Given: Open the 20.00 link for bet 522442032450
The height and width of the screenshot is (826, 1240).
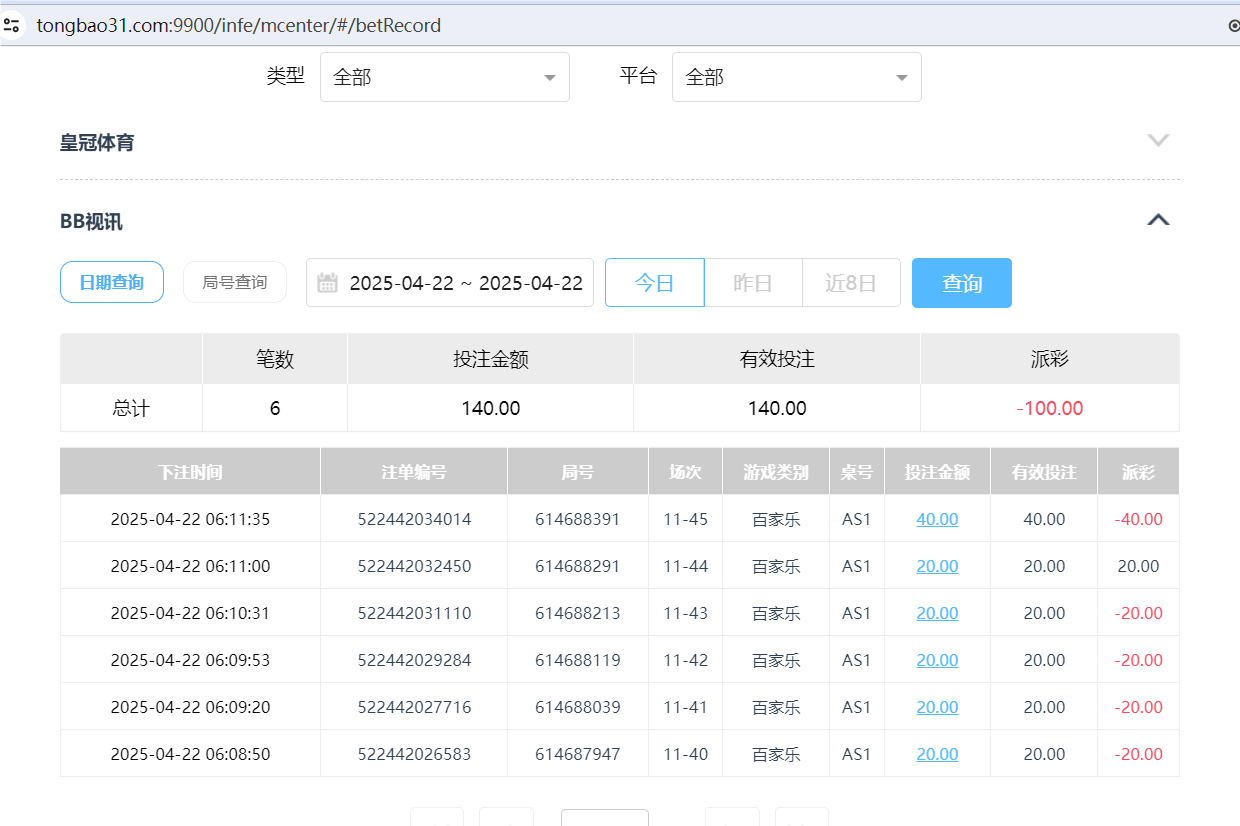Looking at the screenshot, I should (936, 566).
